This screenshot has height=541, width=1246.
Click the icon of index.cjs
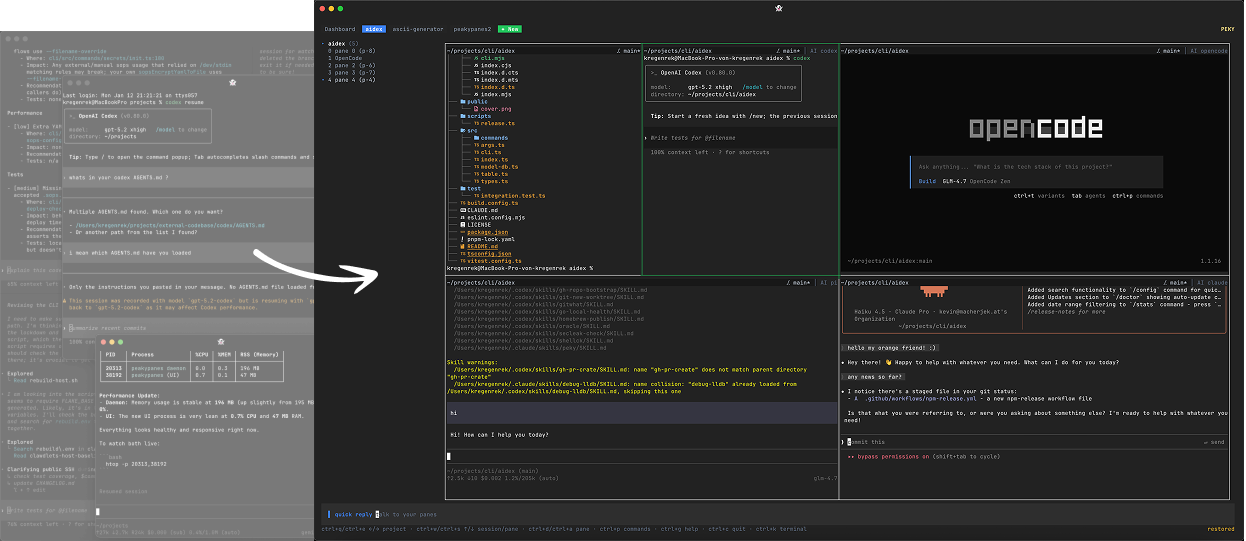pyautogui.click(x=476, y=65)
